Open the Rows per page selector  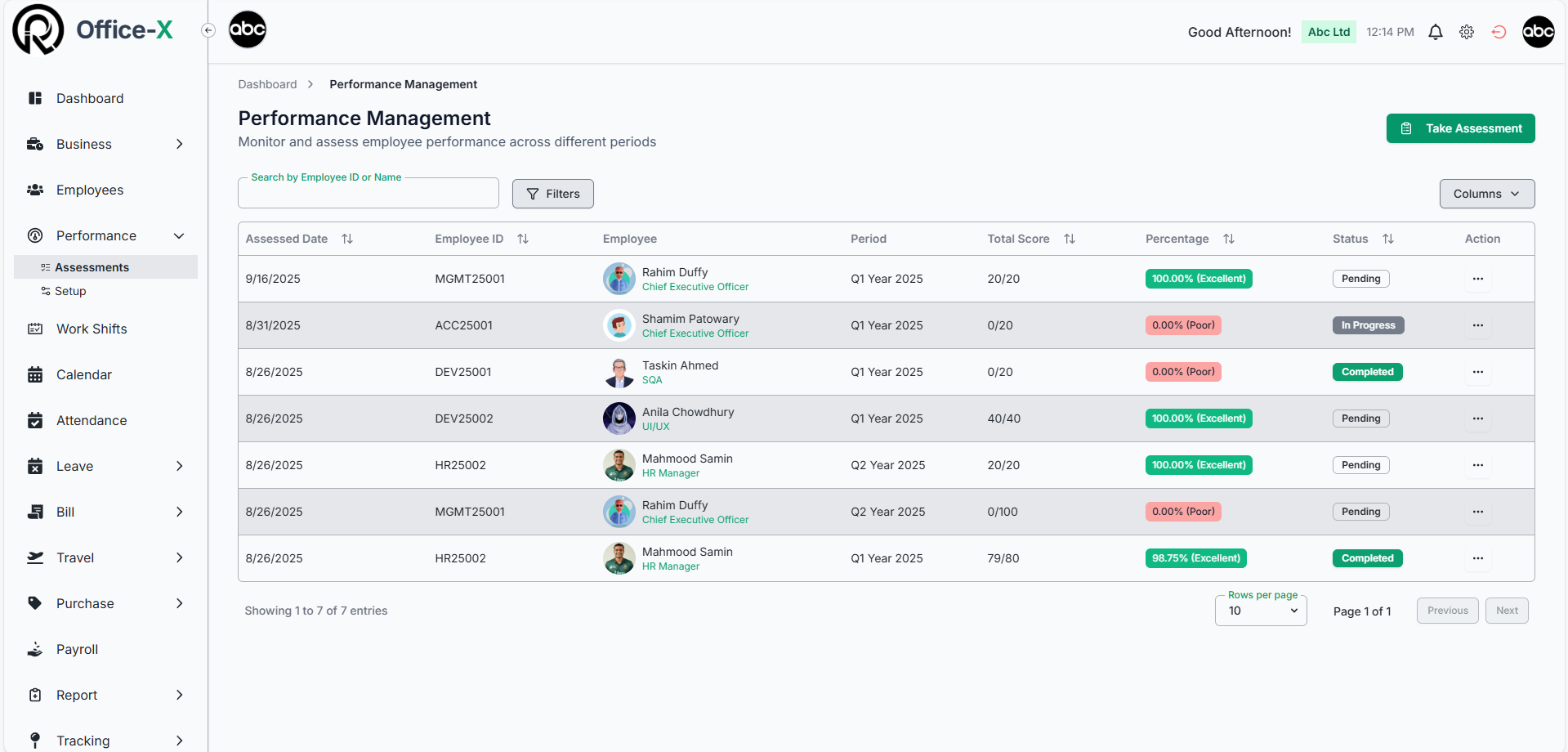(x=1260, y=611)
